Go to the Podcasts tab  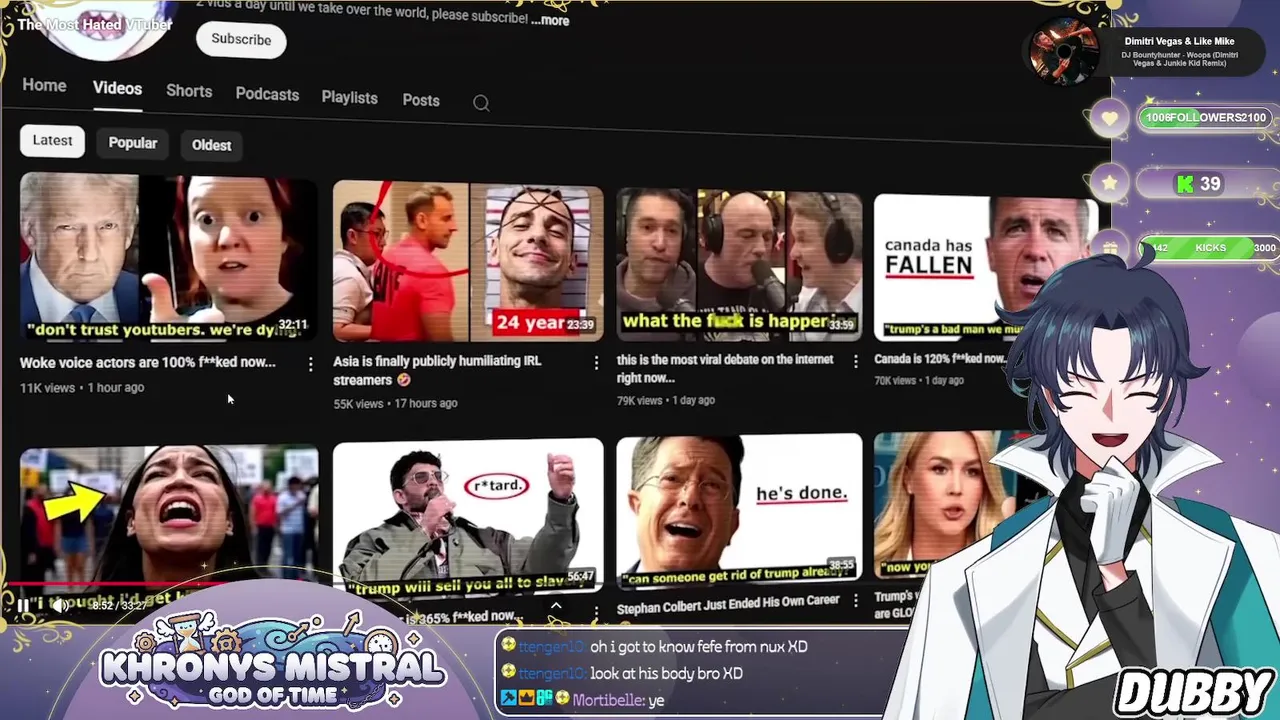(267, 94)
